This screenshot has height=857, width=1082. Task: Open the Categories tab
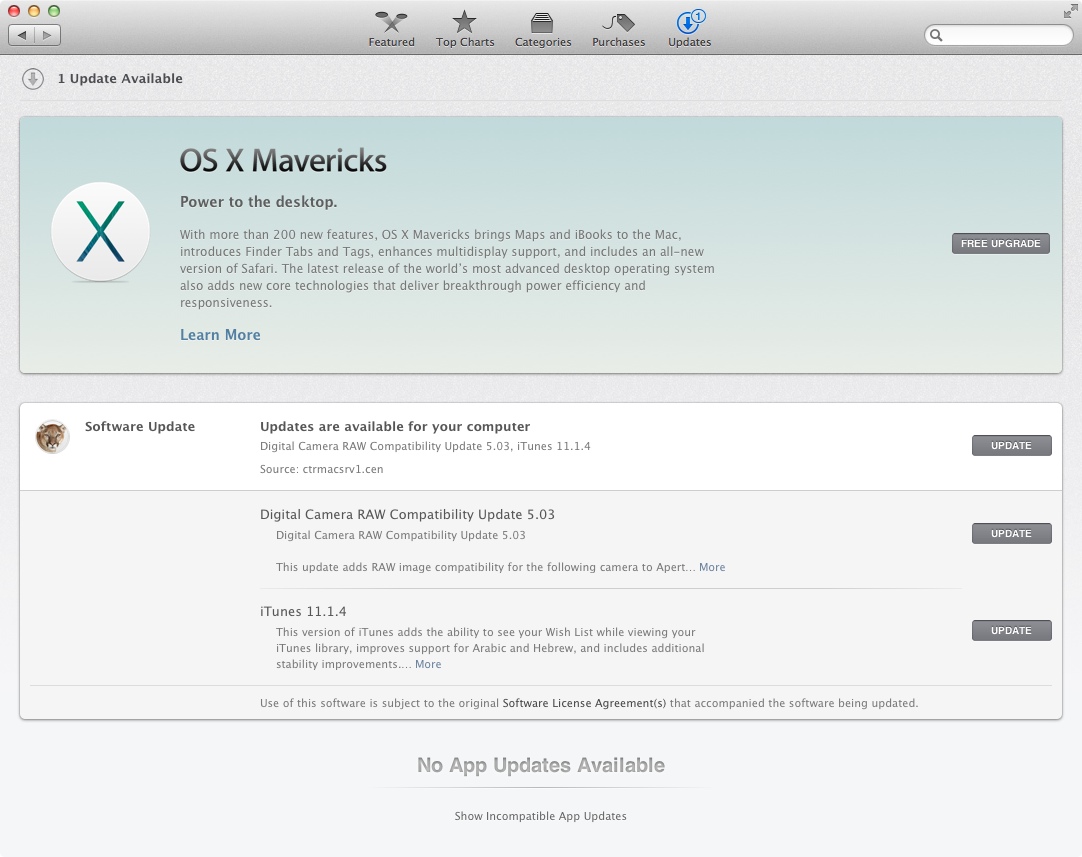tap(542, 30)
